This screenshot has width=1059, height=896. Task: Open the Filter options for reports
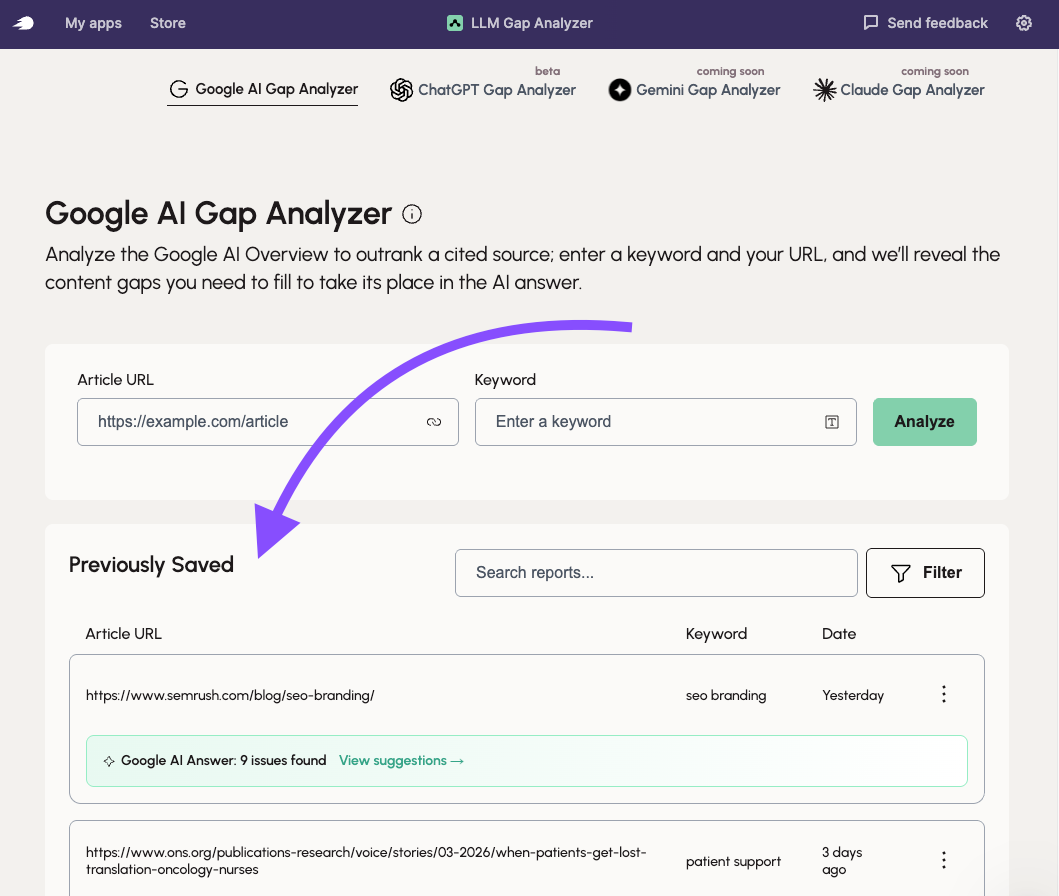tap(925, 573)
